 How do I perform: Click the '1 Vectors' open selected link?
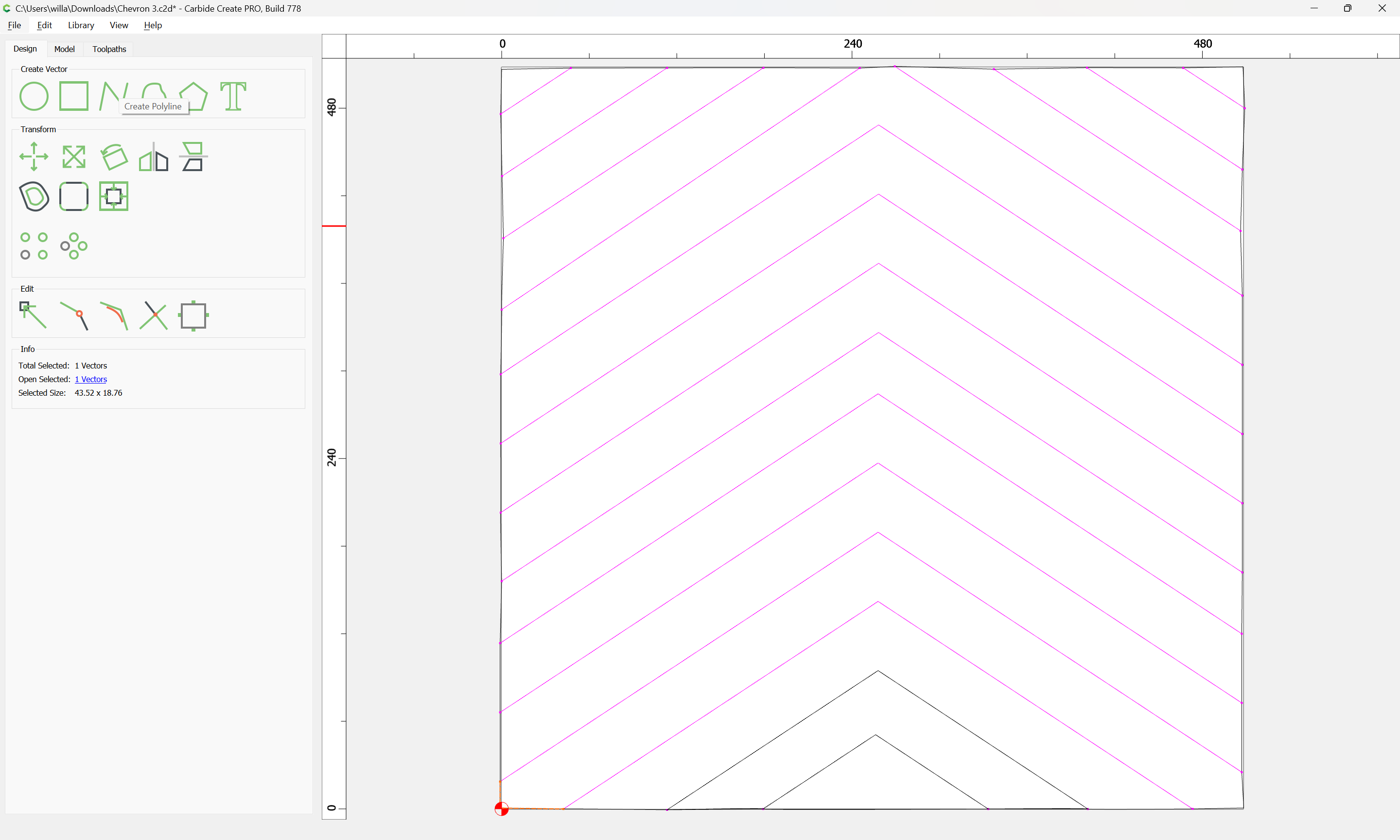90,379
